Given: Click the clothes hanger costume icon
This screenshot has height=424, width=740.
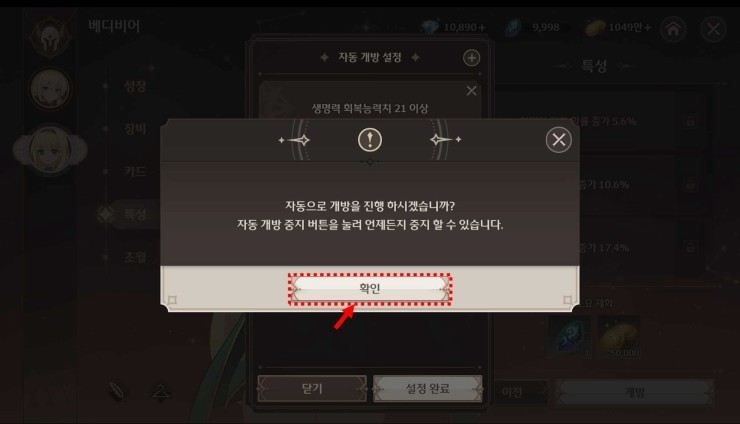Looking at the screenshot, I should 160,391.
